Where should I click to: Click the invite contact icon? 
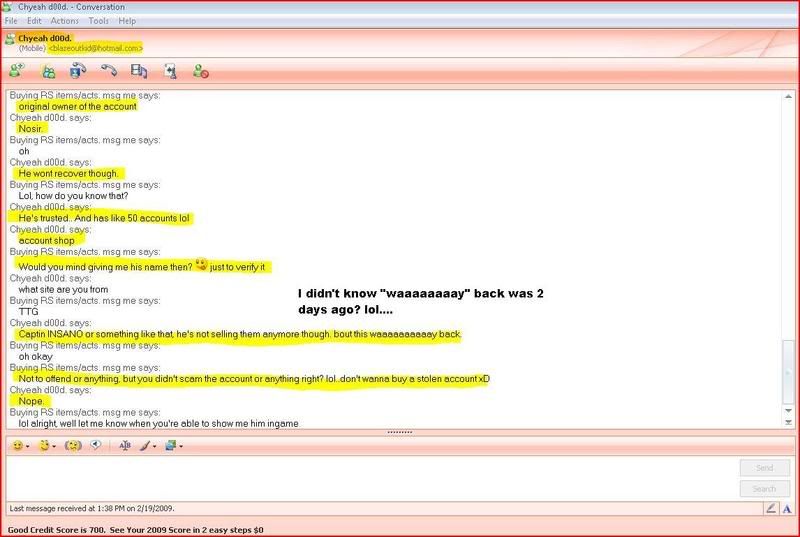pos(16,71)
